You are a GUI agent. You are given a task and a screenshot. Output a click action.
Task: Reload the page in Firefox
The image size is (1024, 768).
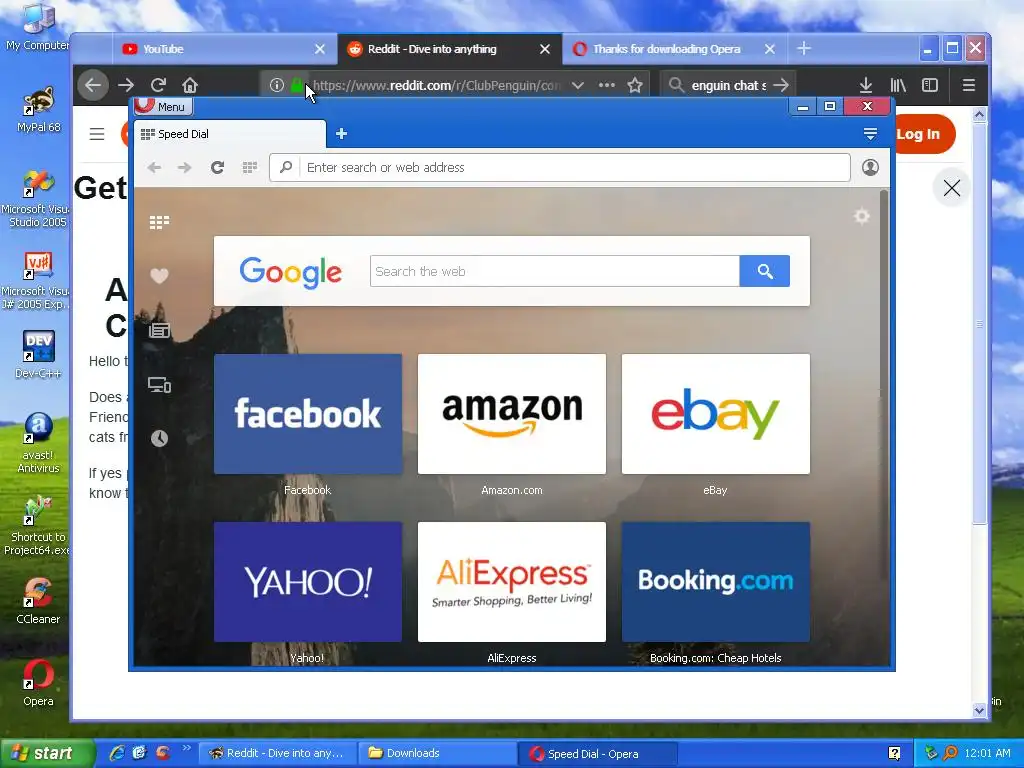click(158, 85)
